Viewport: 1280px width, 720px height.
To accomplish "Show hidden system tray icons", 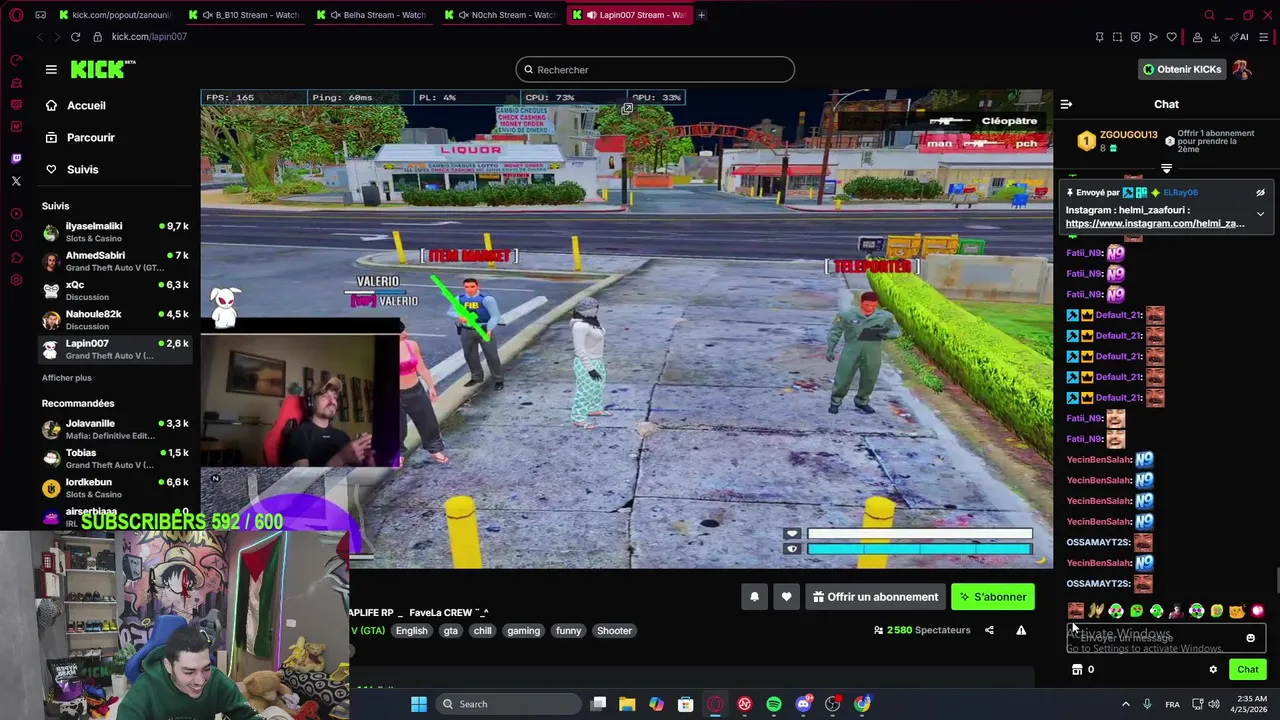I will [x=1125, y=704].
